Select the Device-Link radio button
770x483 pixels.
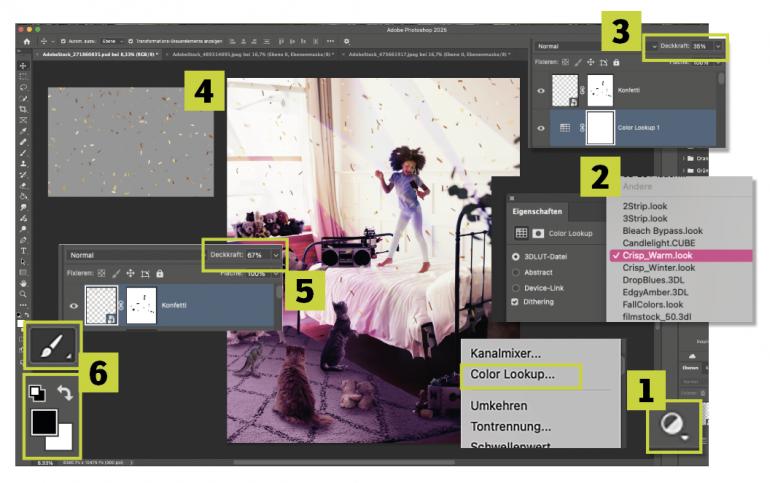click(516, 288)
